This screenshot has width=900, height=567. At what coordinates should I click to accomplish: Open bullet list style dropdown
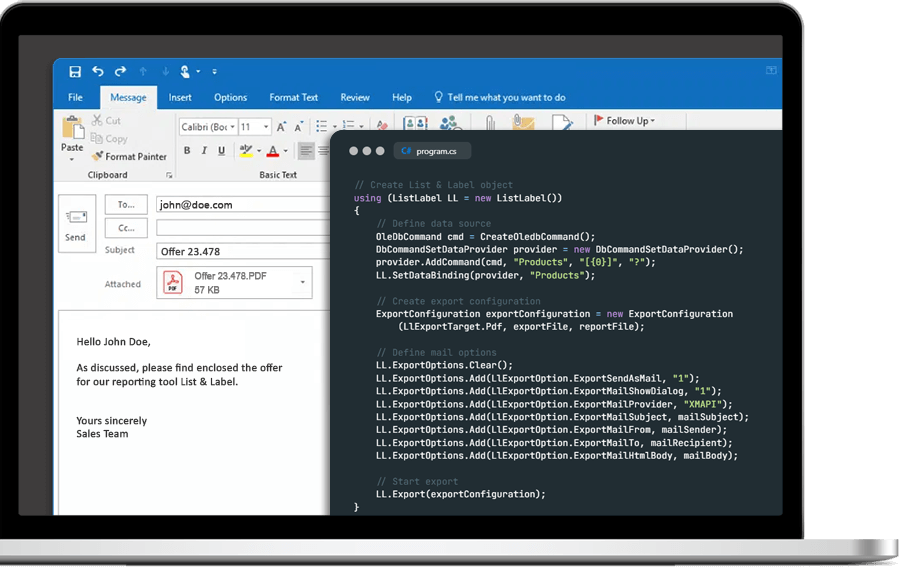pyautogui.click(x=335, y=127)
